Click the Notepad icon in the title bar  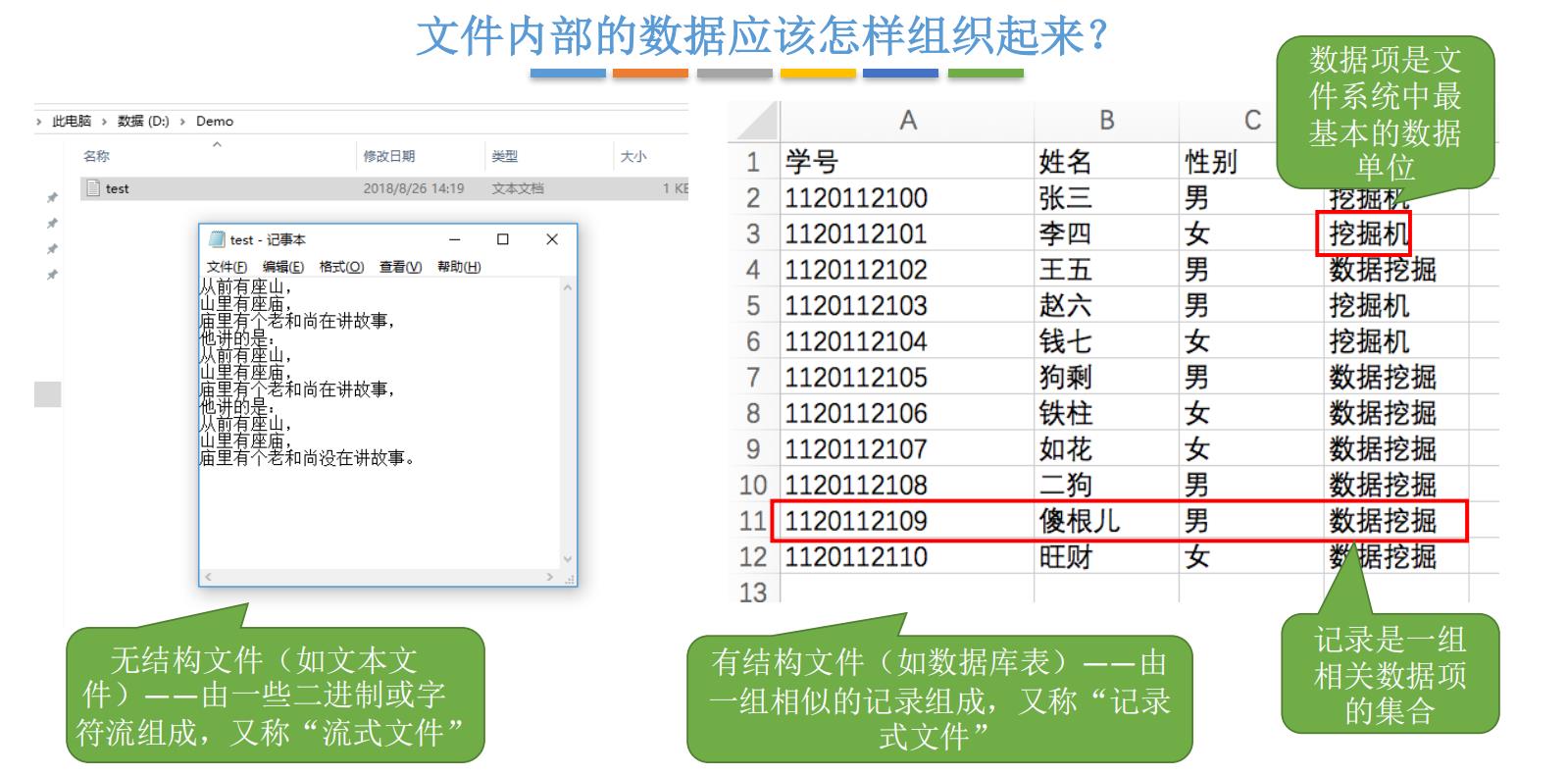[x=217, y=239]
